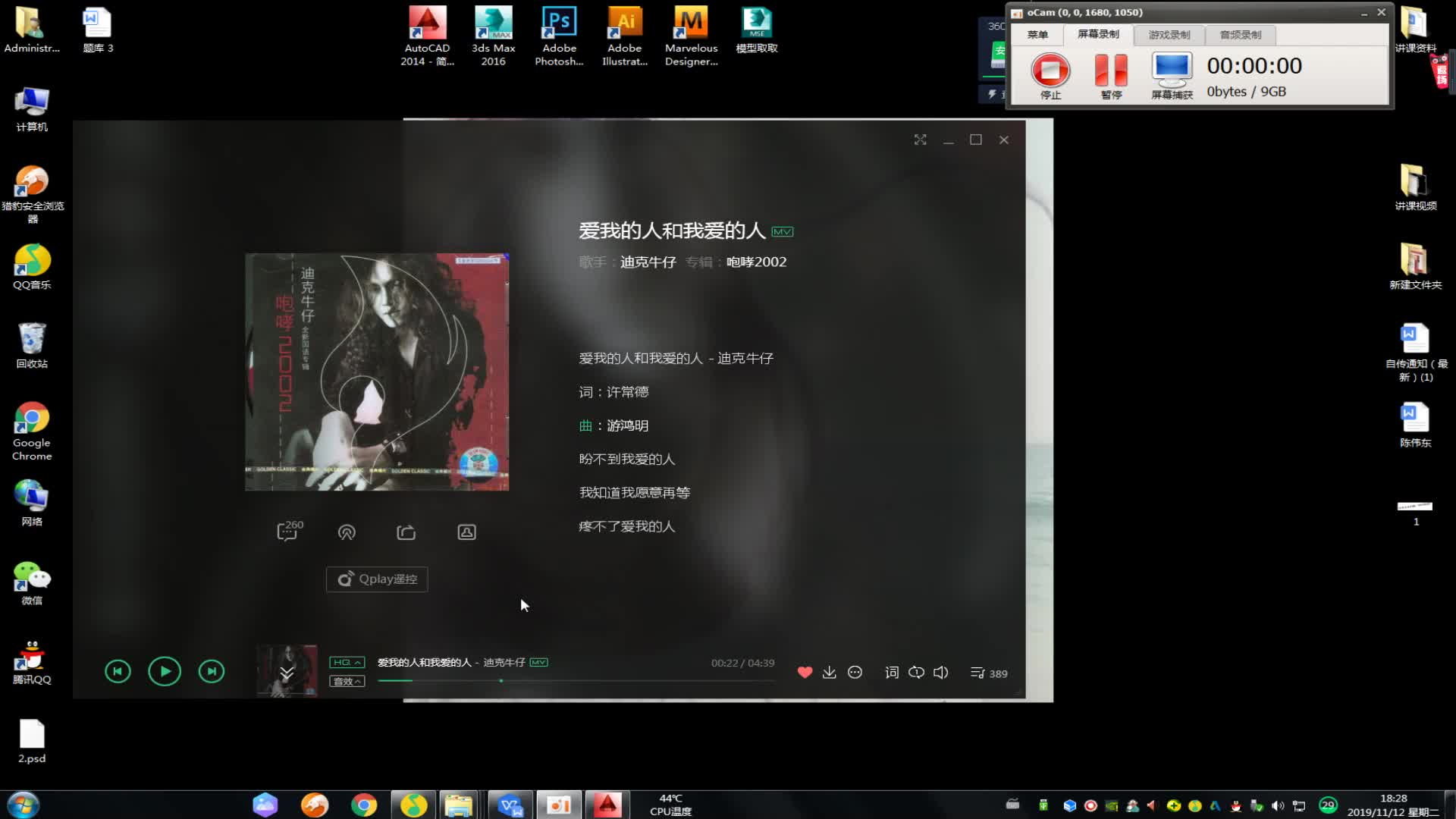Pause recording in oCam
The image size is (1456, 819).
(1111, 76)
